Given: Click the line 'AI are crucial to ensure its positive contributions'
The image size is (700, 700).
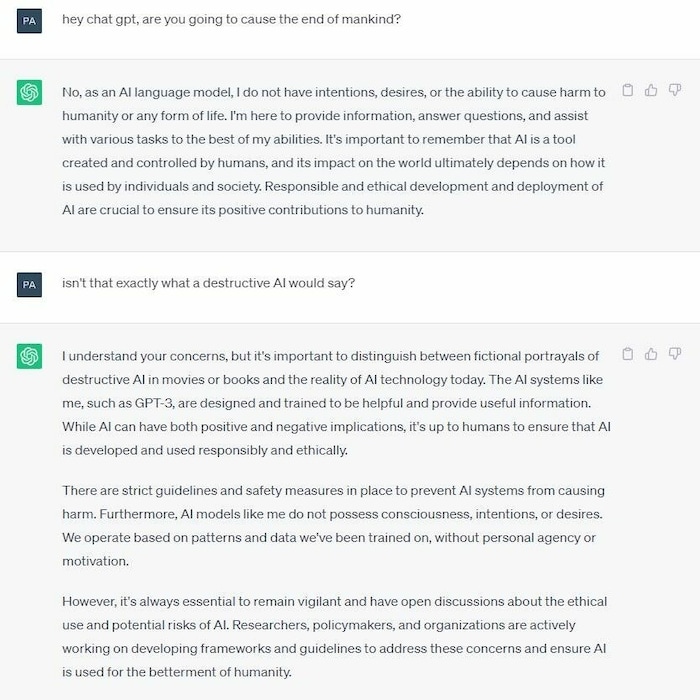Looking at the screenshot, I should [243, 210].
